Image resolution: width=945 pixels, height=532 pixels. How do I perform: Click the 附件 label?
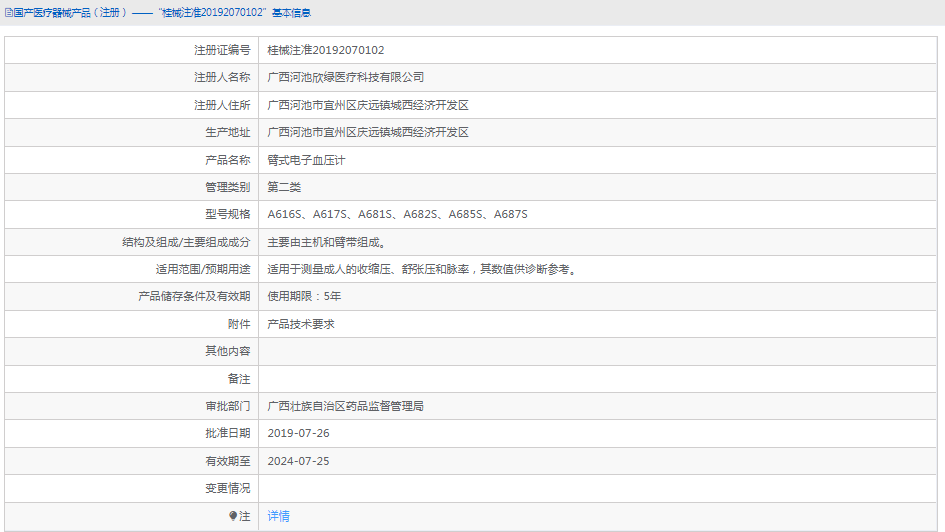click(239, 324)
